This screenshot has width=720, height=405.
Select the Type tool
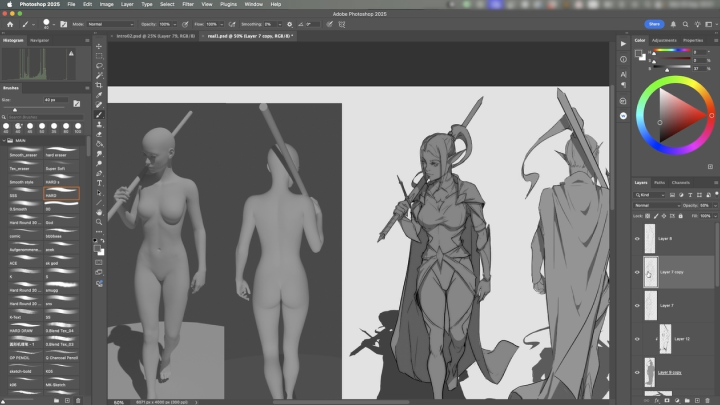click(100, 183)
